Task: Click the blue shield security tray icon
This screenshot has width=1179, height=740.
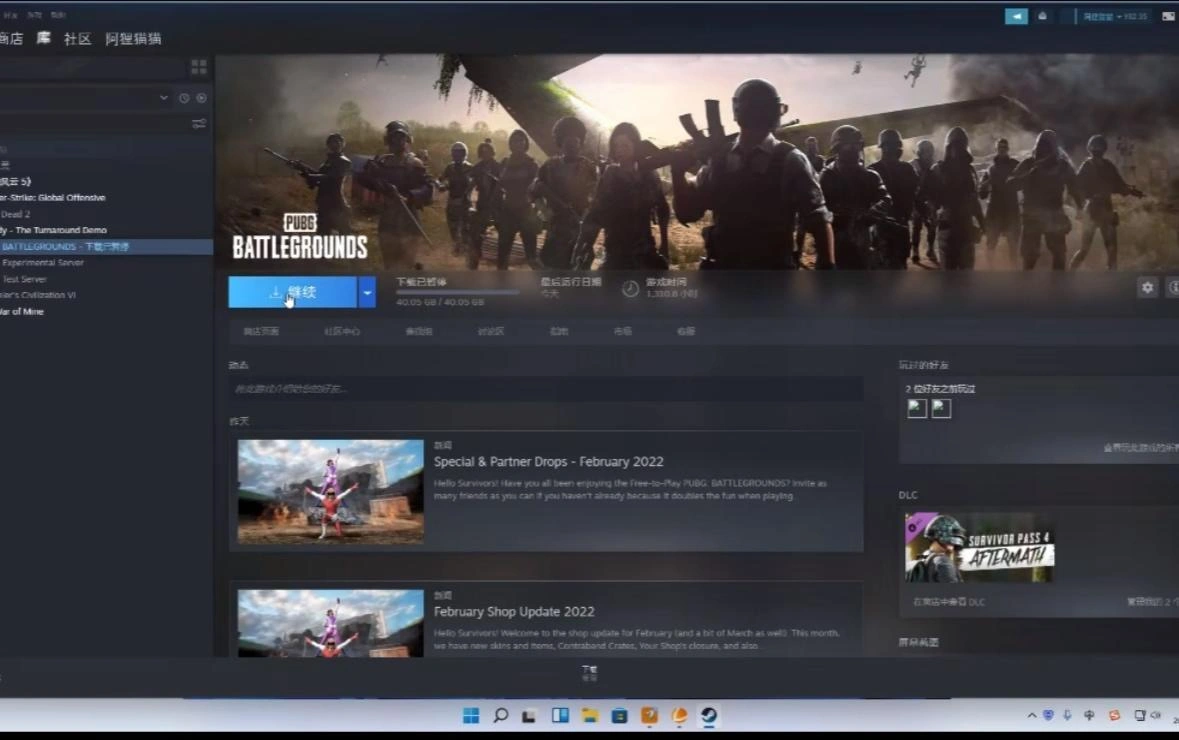Action: [x=1048, y=715]
